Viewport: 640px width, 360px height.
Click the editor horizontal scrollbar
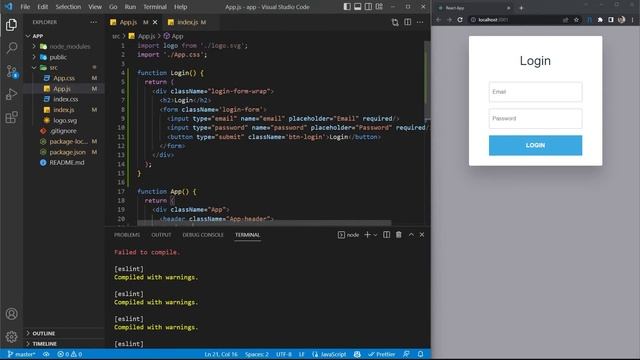(264, 223)
